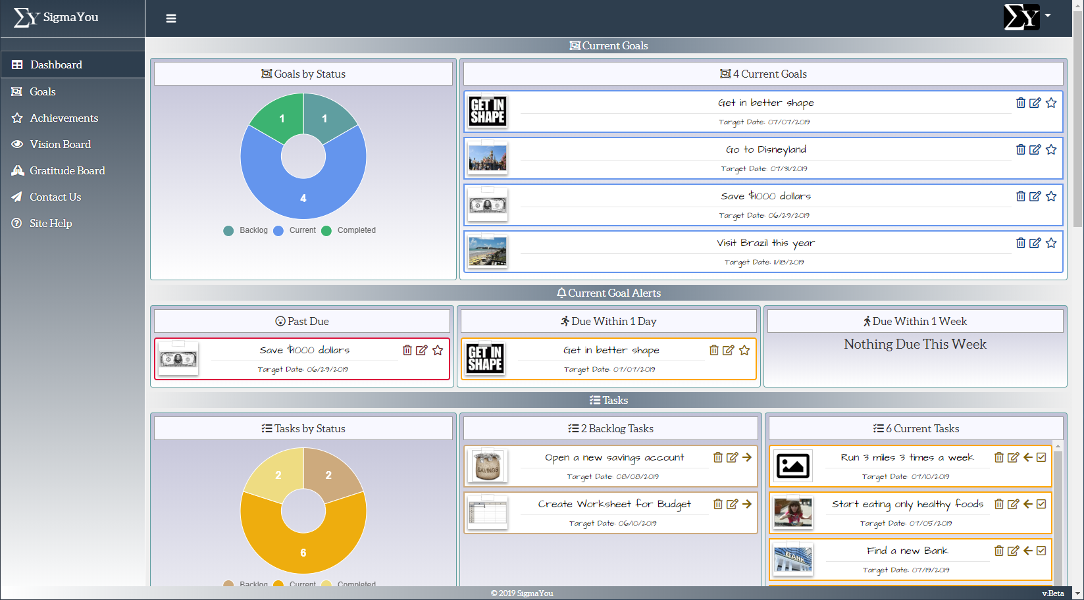The height and width of the screenshot is (600, 1084).
Task: Edit the Past Due Save $1000 dollars goal
Action: [422, 350]
